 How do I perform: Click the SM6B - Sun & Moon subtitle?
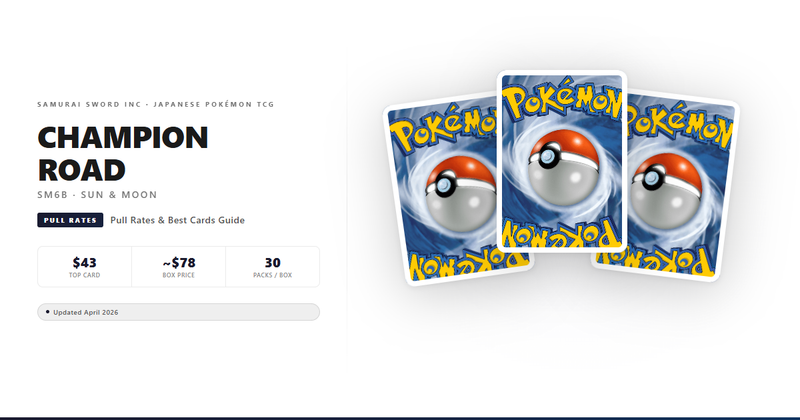[97, 194]
